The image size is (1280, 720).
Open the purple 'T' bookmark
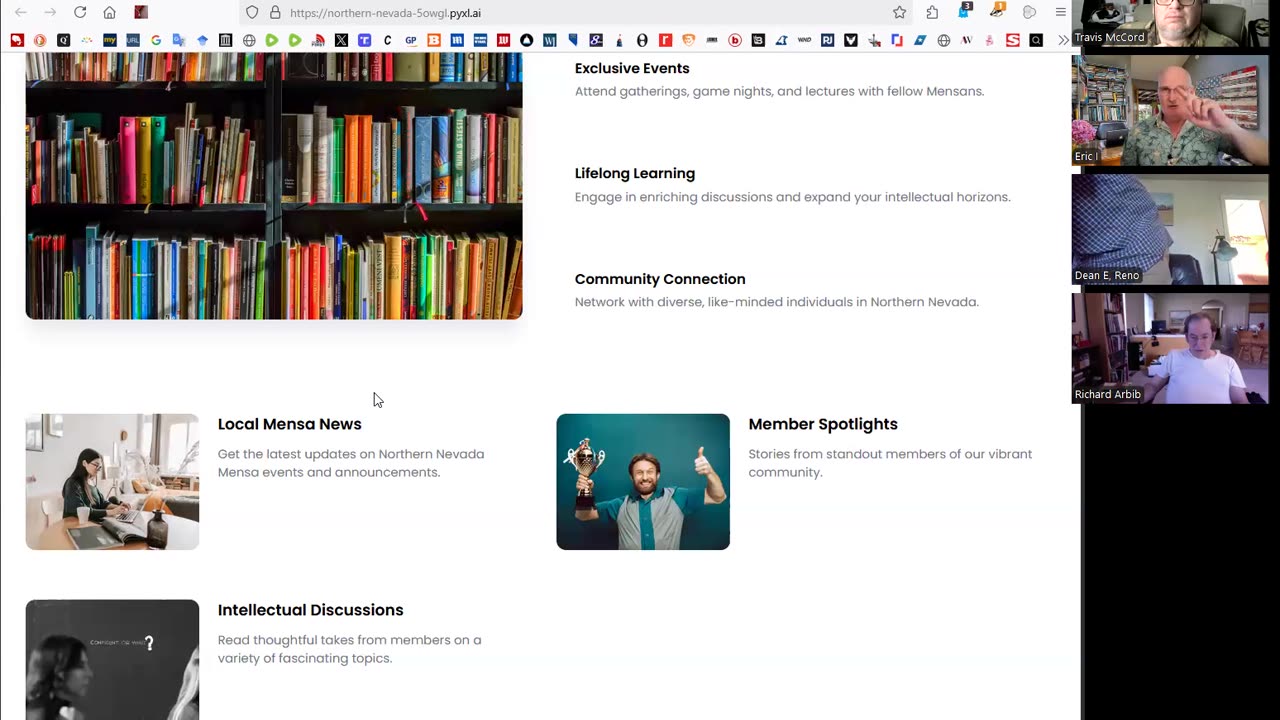pyautogui.click(x=364, y=40)
